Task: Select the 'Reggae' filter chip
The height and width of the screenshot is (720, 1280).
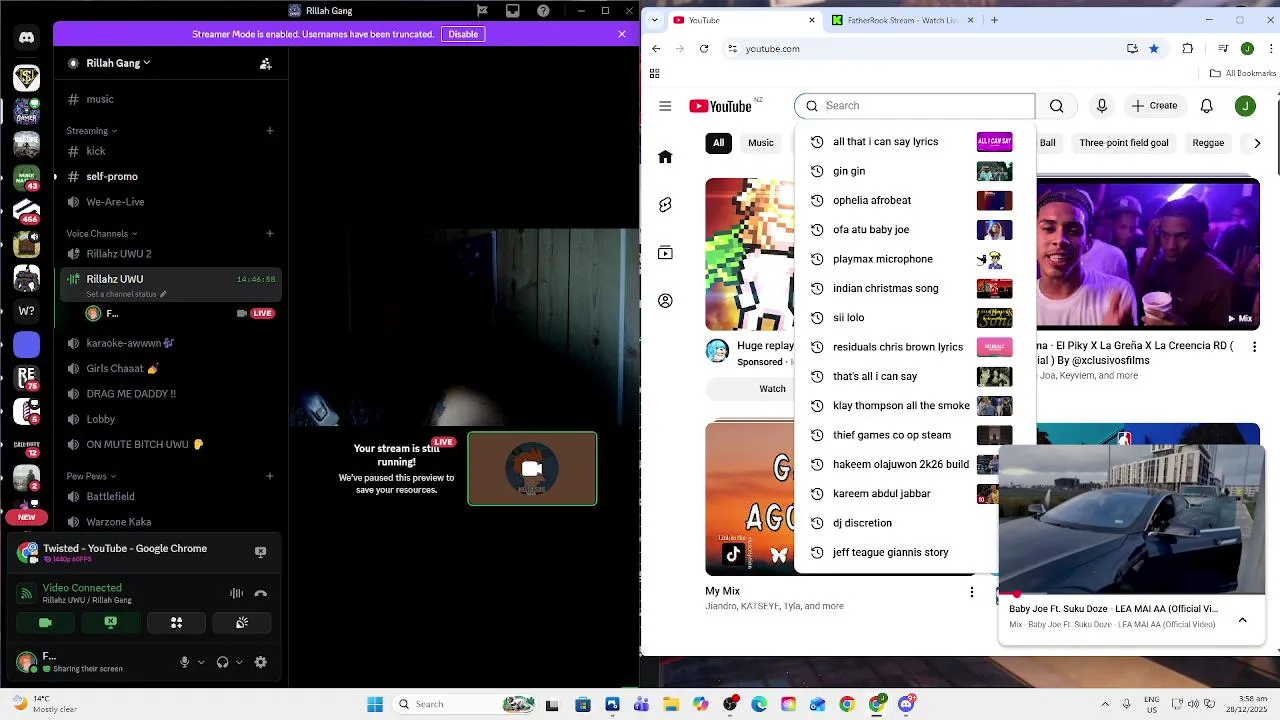Action: pos(1208,143)
